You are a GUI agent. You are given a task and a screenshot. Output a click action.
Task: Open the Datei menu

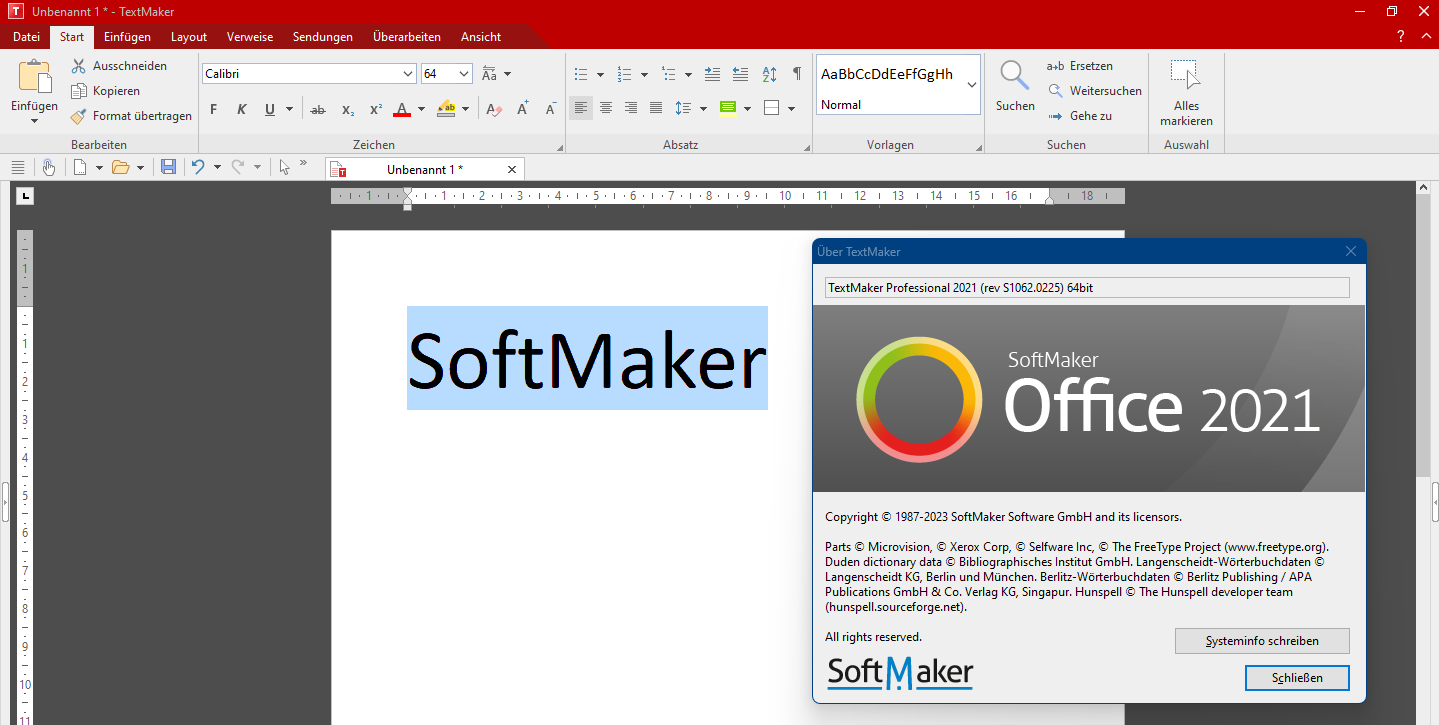coord(26,37)
